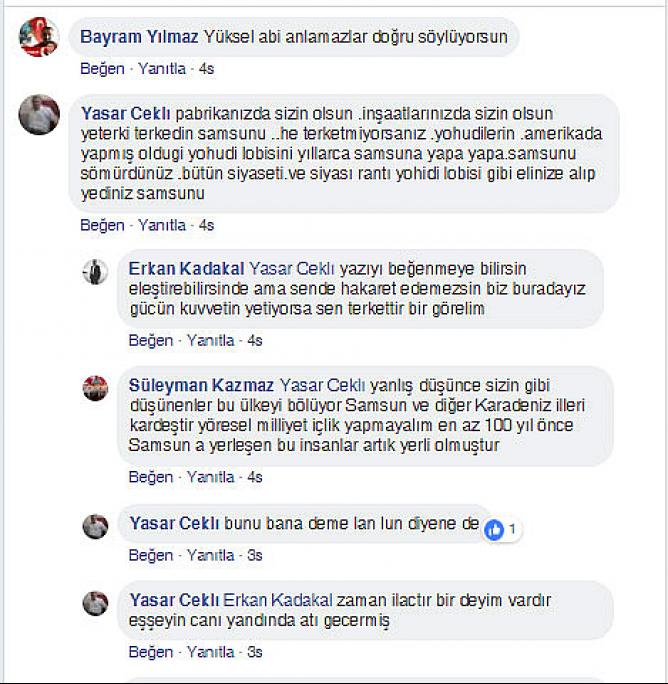Click Yanıtla under Süleyman Kazmaz's reply

click(x=210, y=477)
